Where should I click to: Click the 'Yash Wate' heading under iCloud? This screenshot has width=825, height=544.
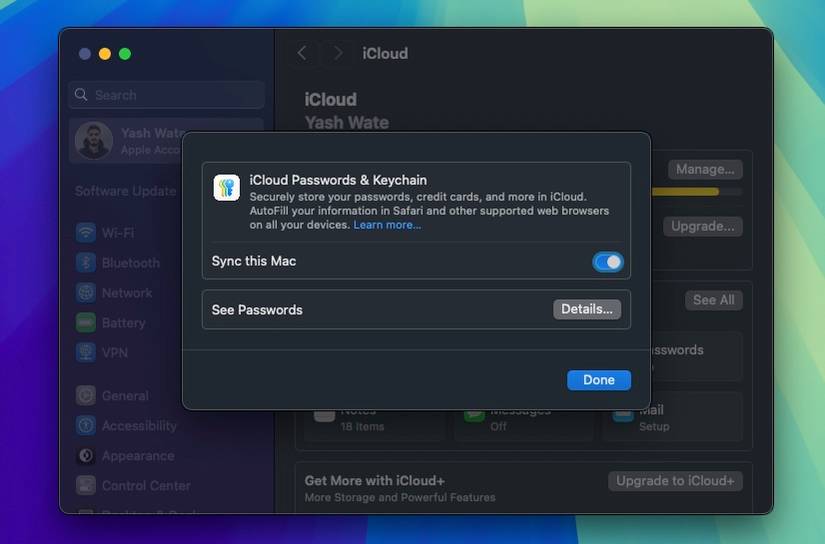(x=347, y=123)
